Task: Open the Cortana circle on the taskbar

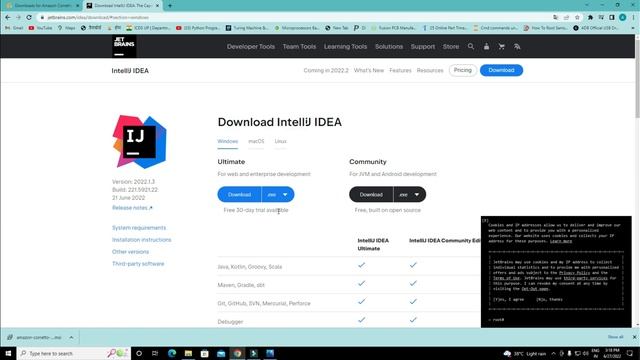Action: pos(139,353)
